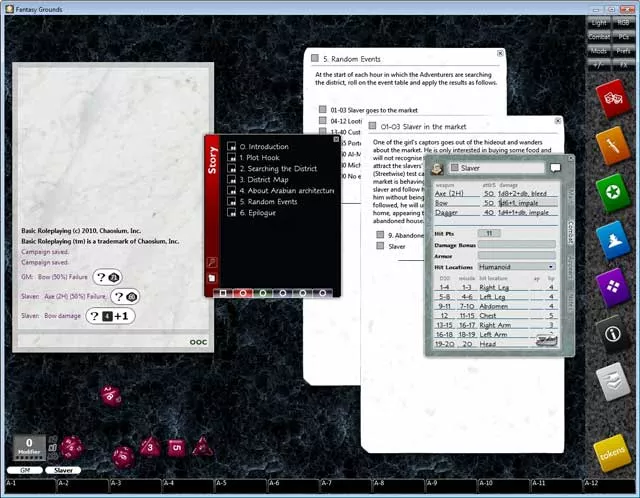Click the A-6 hotkey slot
The height and width of the screenshot is (498, 640).
294,486
